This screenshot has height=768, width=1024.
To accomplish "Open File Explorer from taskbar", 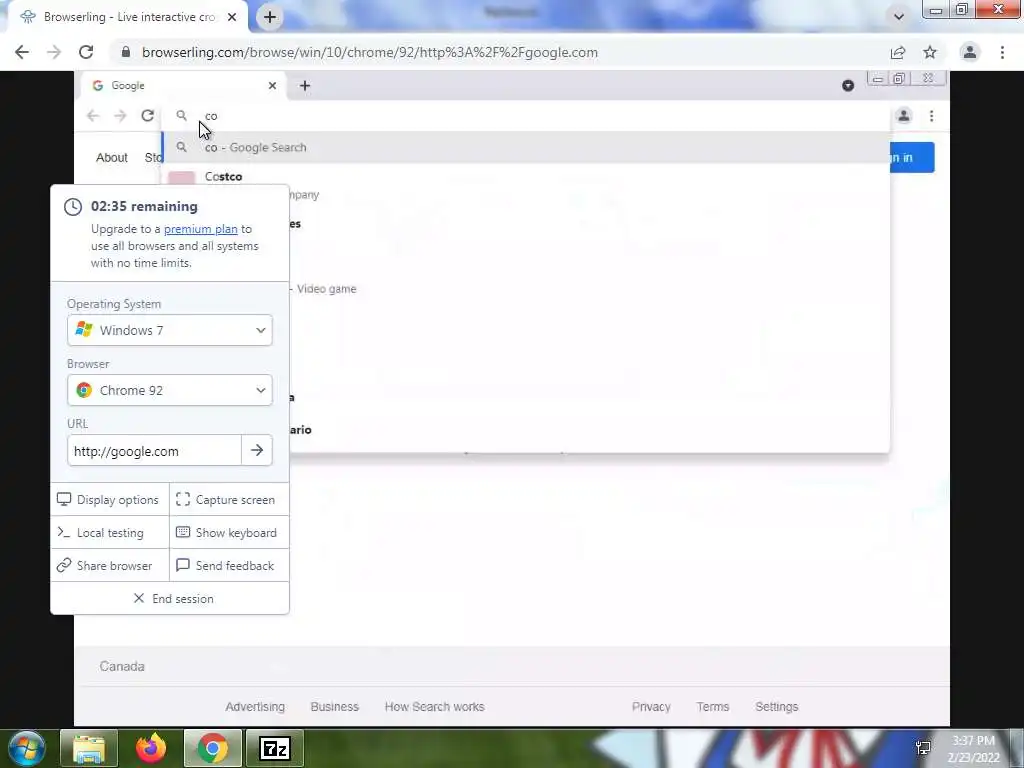I will point(89,748).
